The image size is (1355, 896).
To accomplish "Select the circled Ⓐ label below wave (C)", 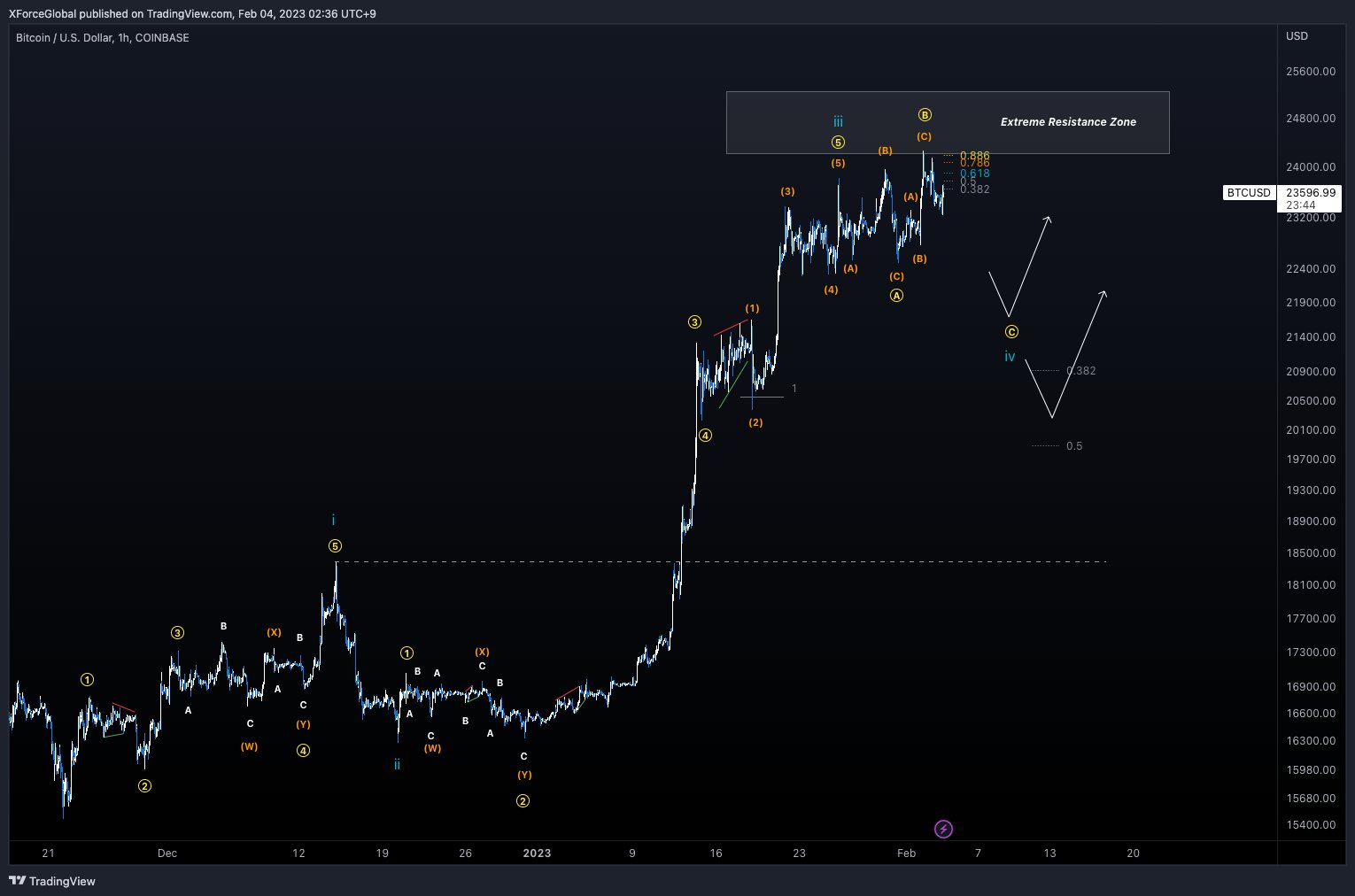I will click(896, 295).
